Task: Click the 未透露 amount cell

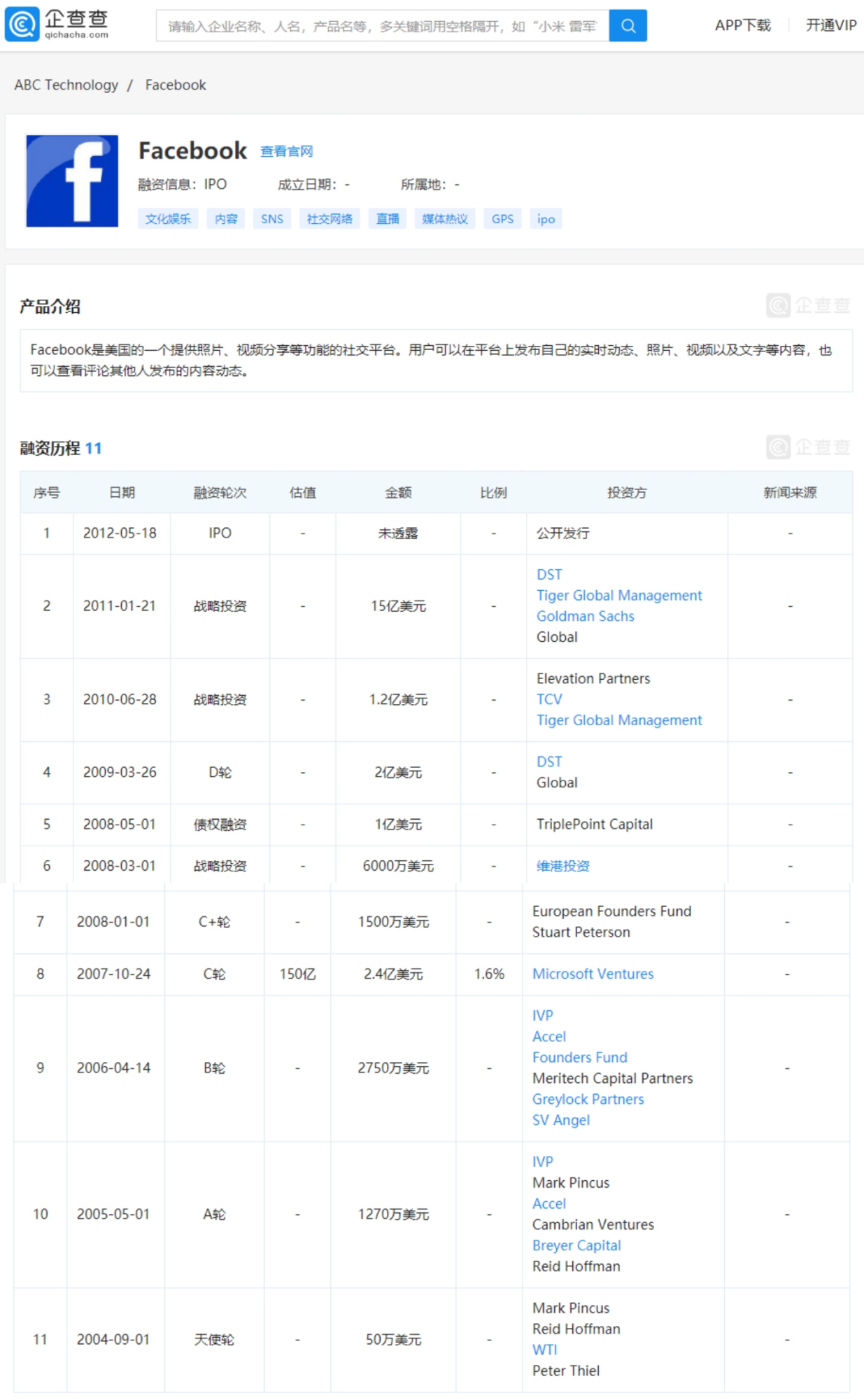Action: 398,533
